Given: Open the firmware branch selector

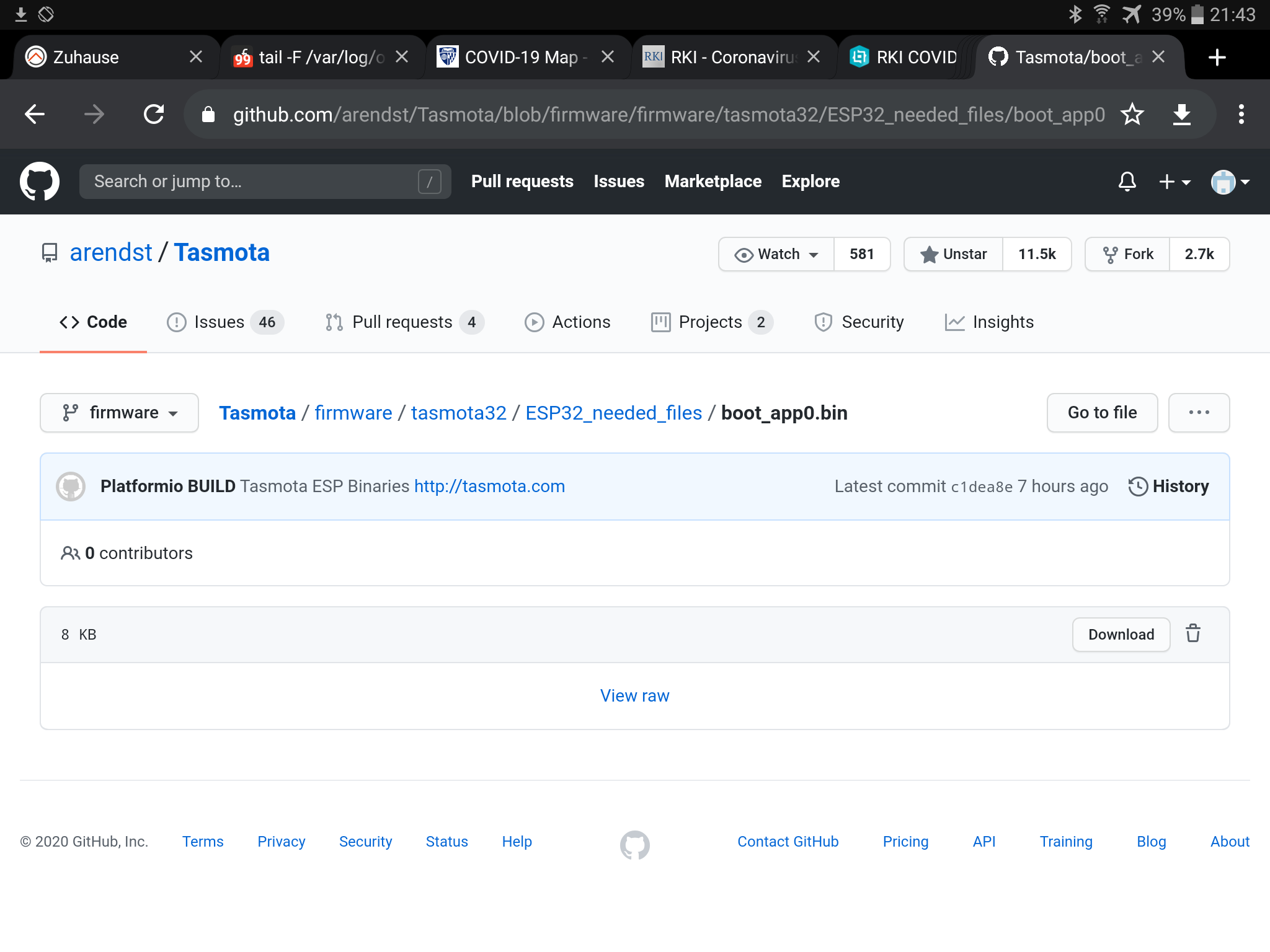Looking at the screenshot, I should click(119, 412).
